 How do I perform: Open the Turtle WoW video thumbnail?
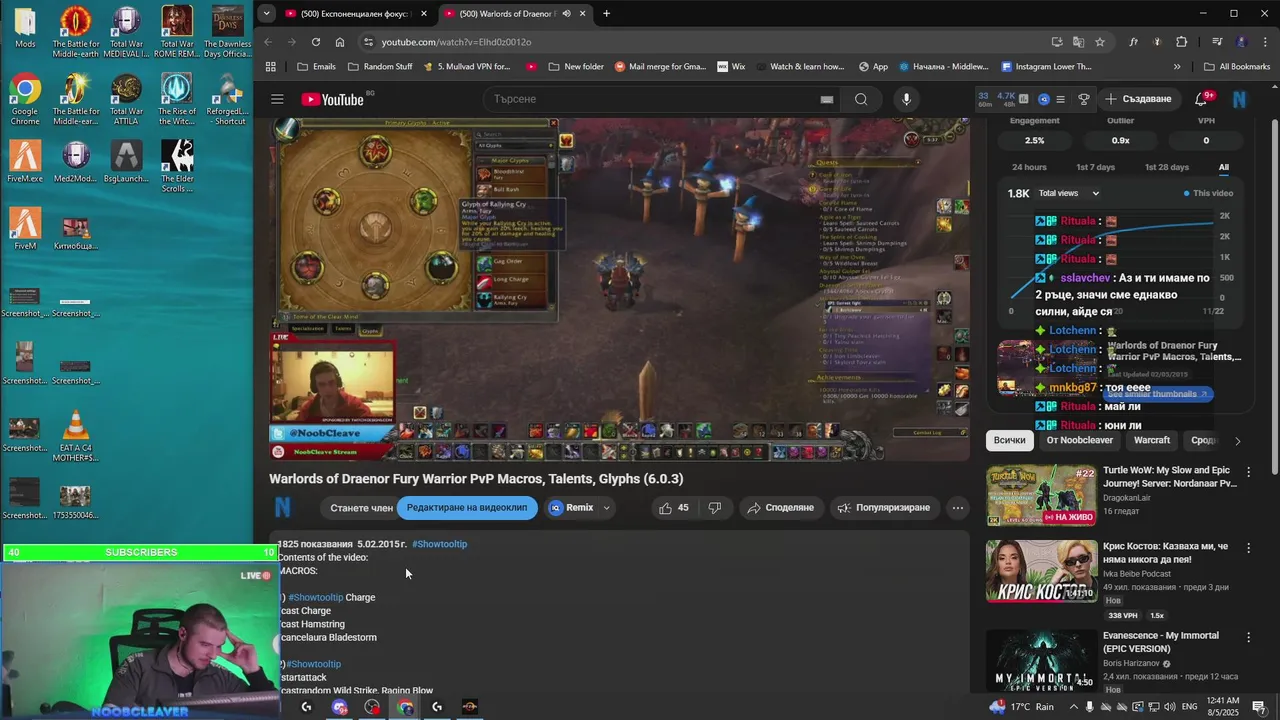pyautogui.click(x=1041, y=495)
